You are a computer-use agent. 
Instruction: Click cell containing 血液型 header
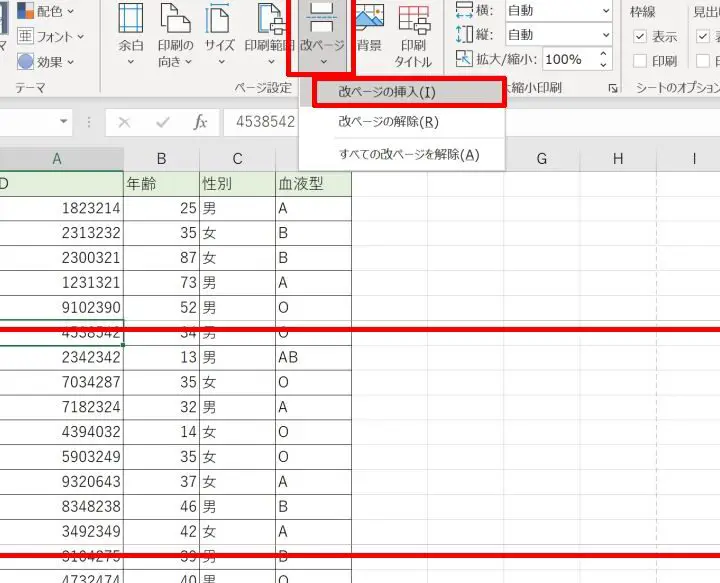(313, 184)
